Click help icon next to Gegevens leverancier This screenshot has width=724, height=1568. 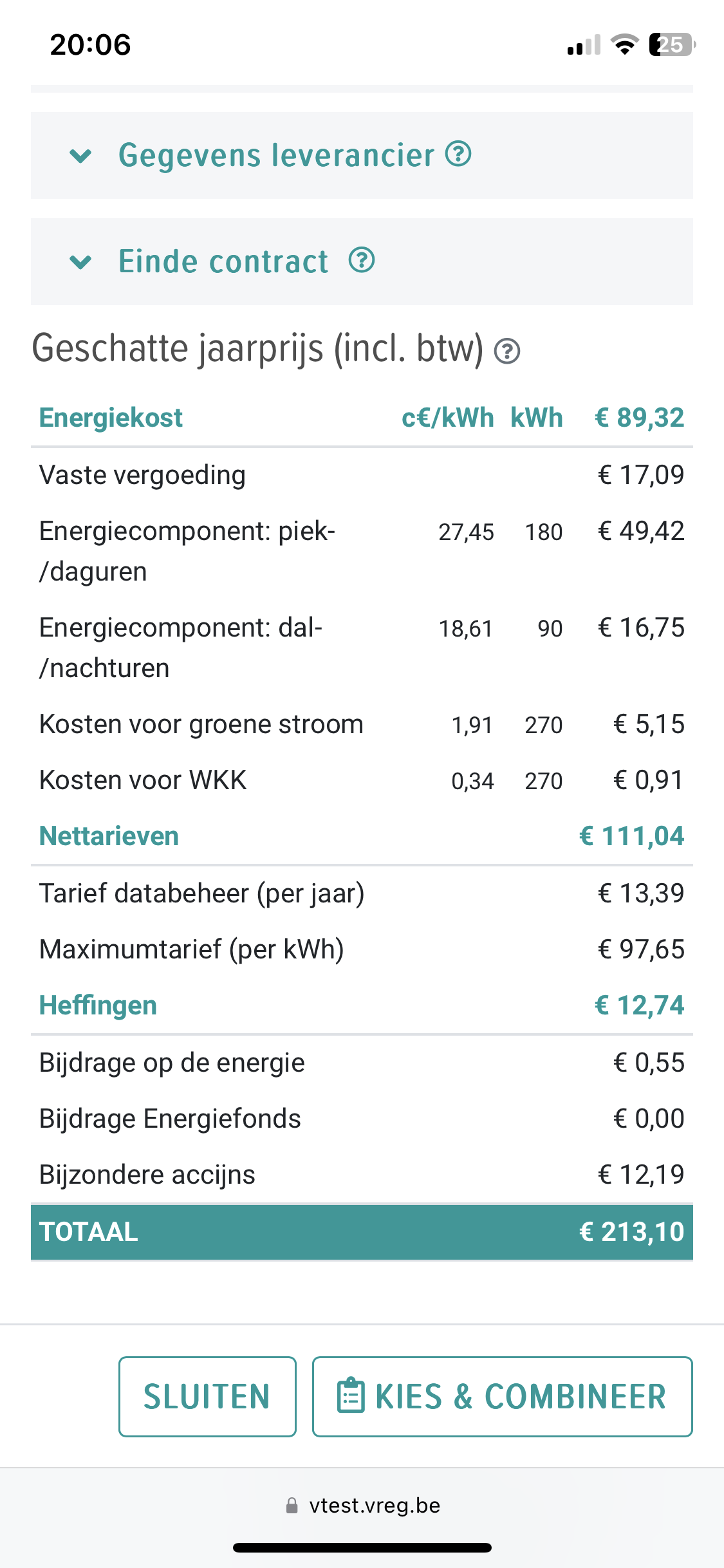[458, 154]
